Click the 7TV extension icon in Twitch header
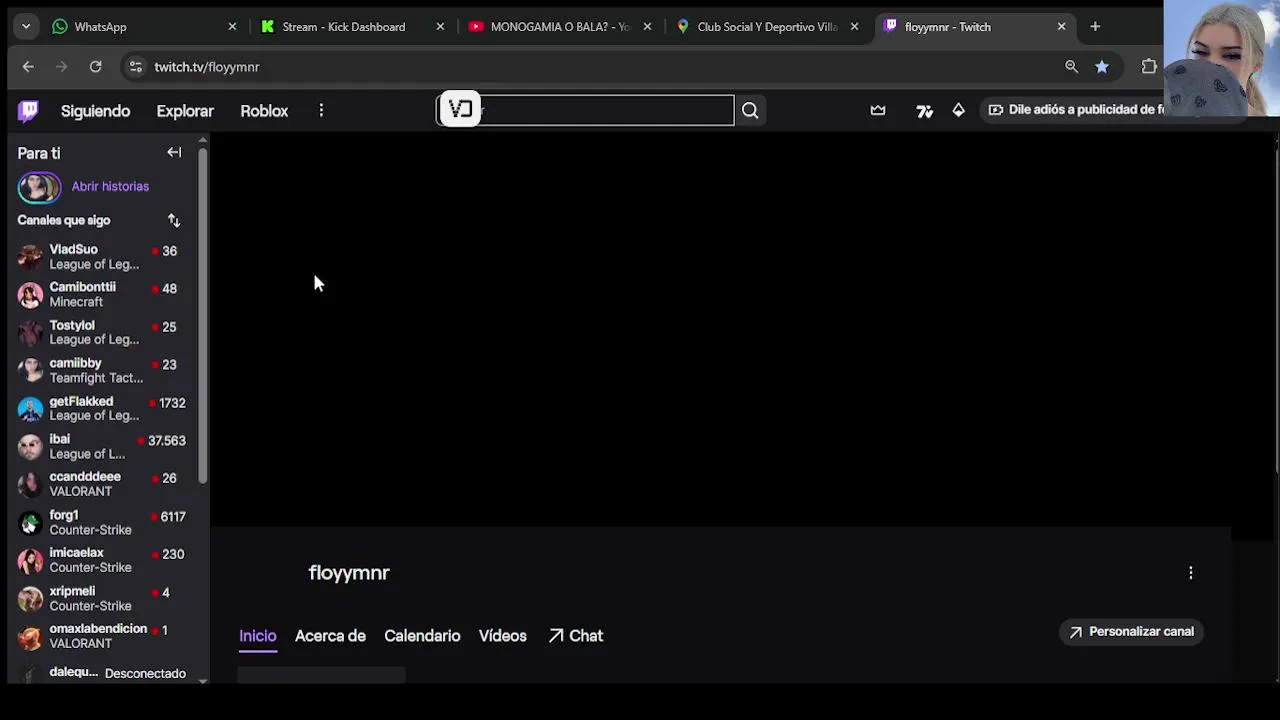The height and width of the screenshot is (720, 1280). pyautogui.click(x=924, y=111)
